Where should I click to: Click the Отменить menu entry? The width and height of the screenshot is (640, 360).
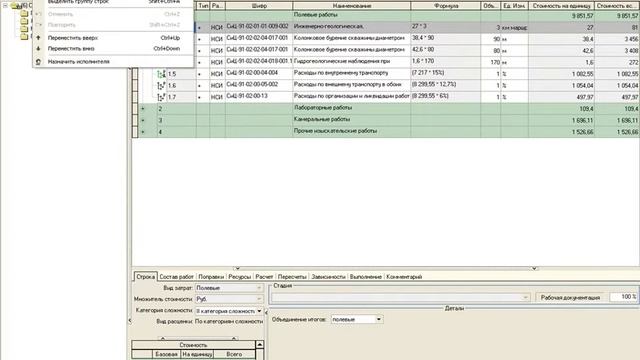(114, 14)
